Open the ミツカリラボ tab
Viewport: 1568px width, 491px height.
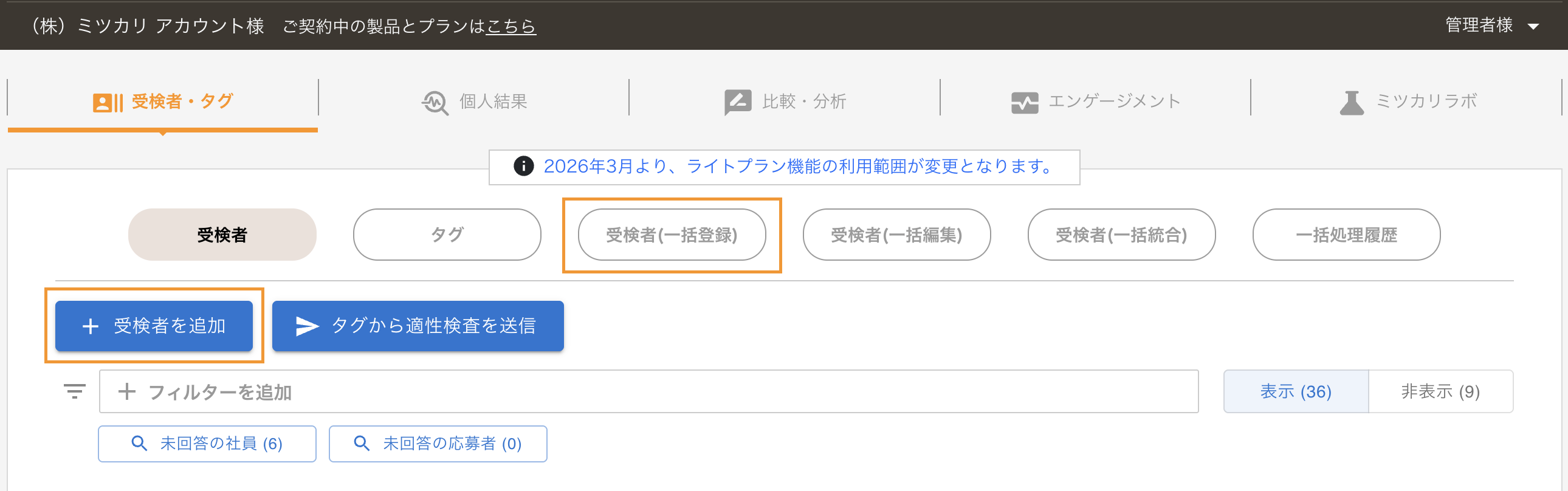point(1407,101)
